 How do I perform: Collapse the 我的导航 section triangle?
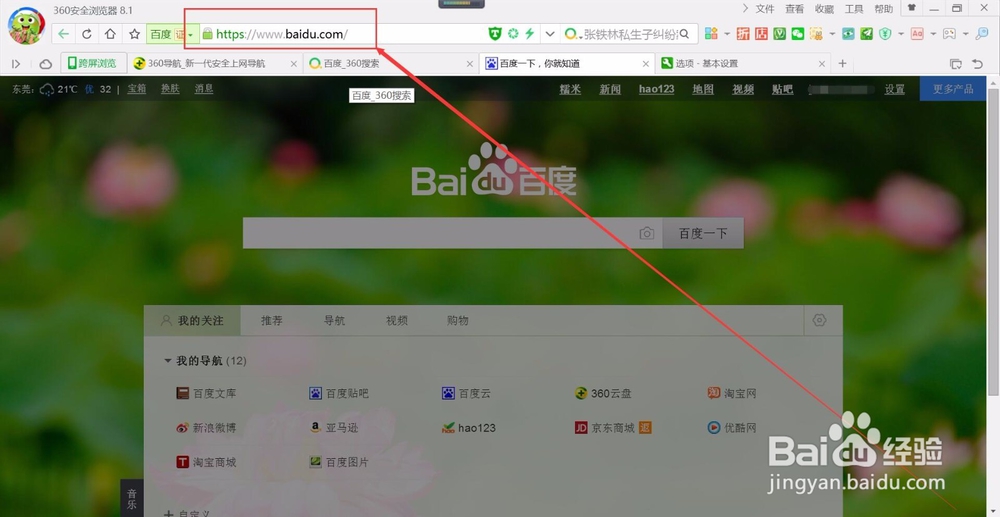(x=168, y=361)
